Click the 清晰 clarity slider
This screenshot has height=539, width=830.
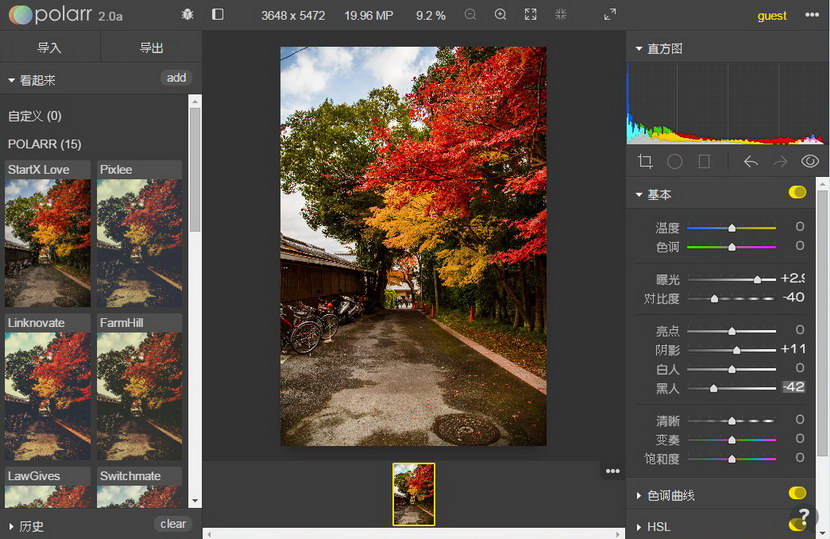click(x=732, y=421)
